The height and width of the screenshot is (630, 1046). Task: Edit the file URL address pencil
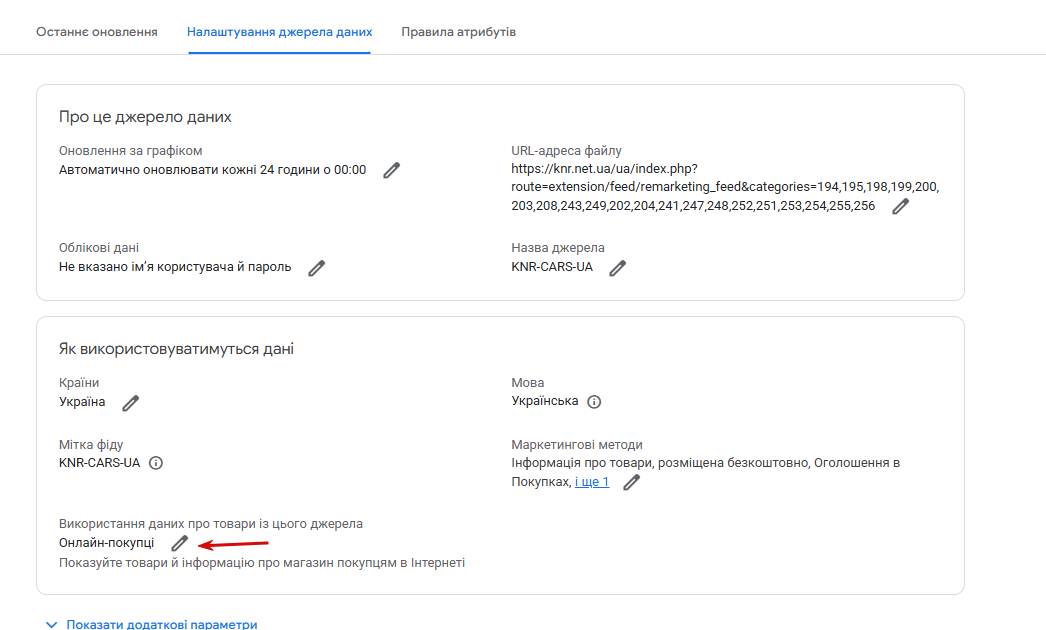coord(901,206)
